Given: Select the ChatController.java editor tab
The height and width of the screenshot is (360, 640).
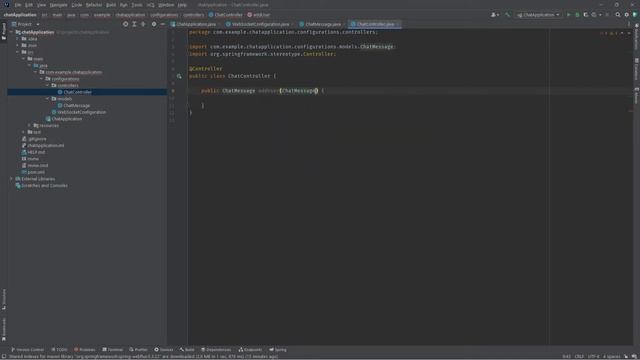Looking at the screenshot, I should (375, 24).
